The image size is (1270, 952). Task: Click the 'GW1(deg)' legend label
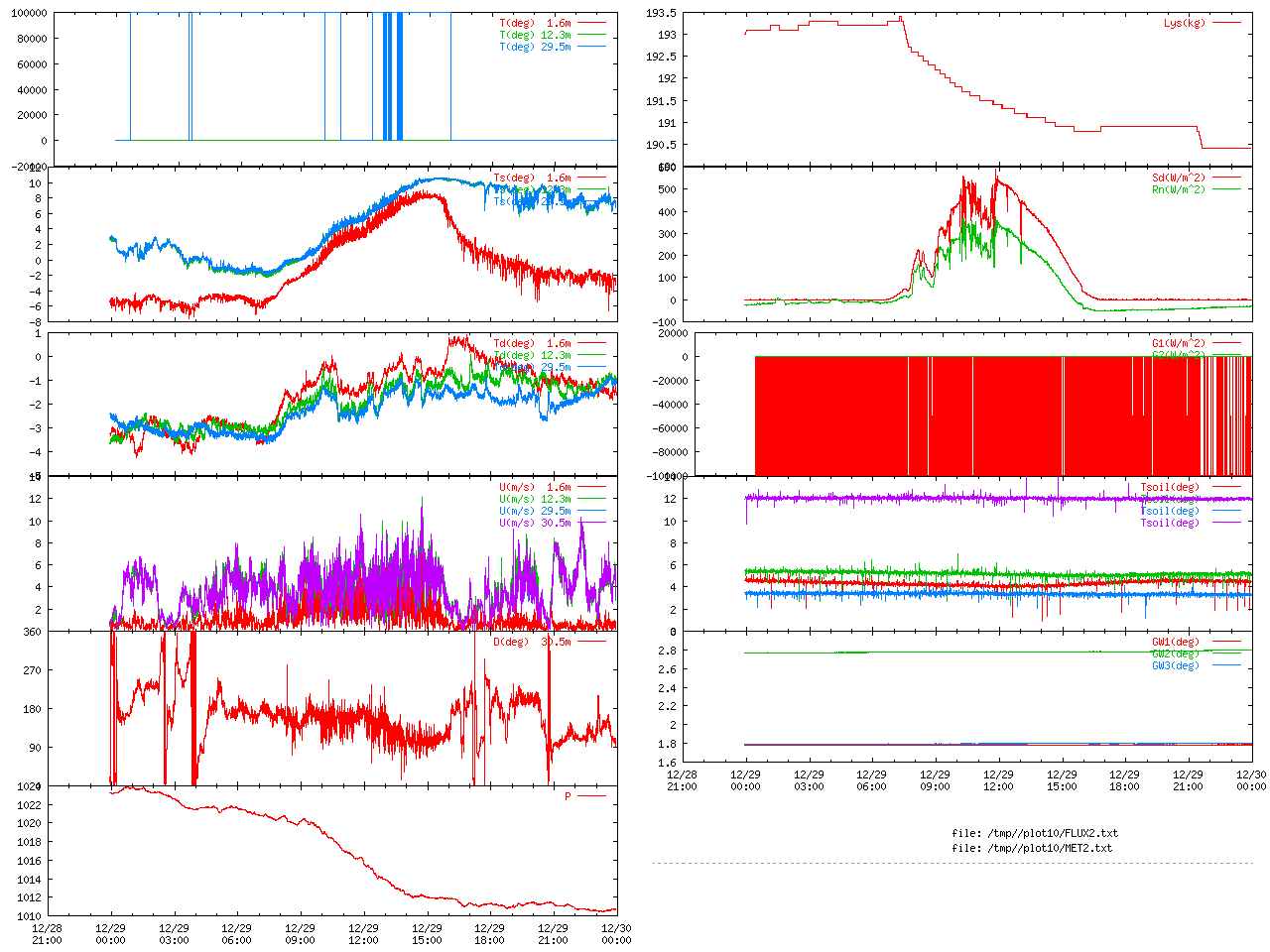[x=1176, y=643]
